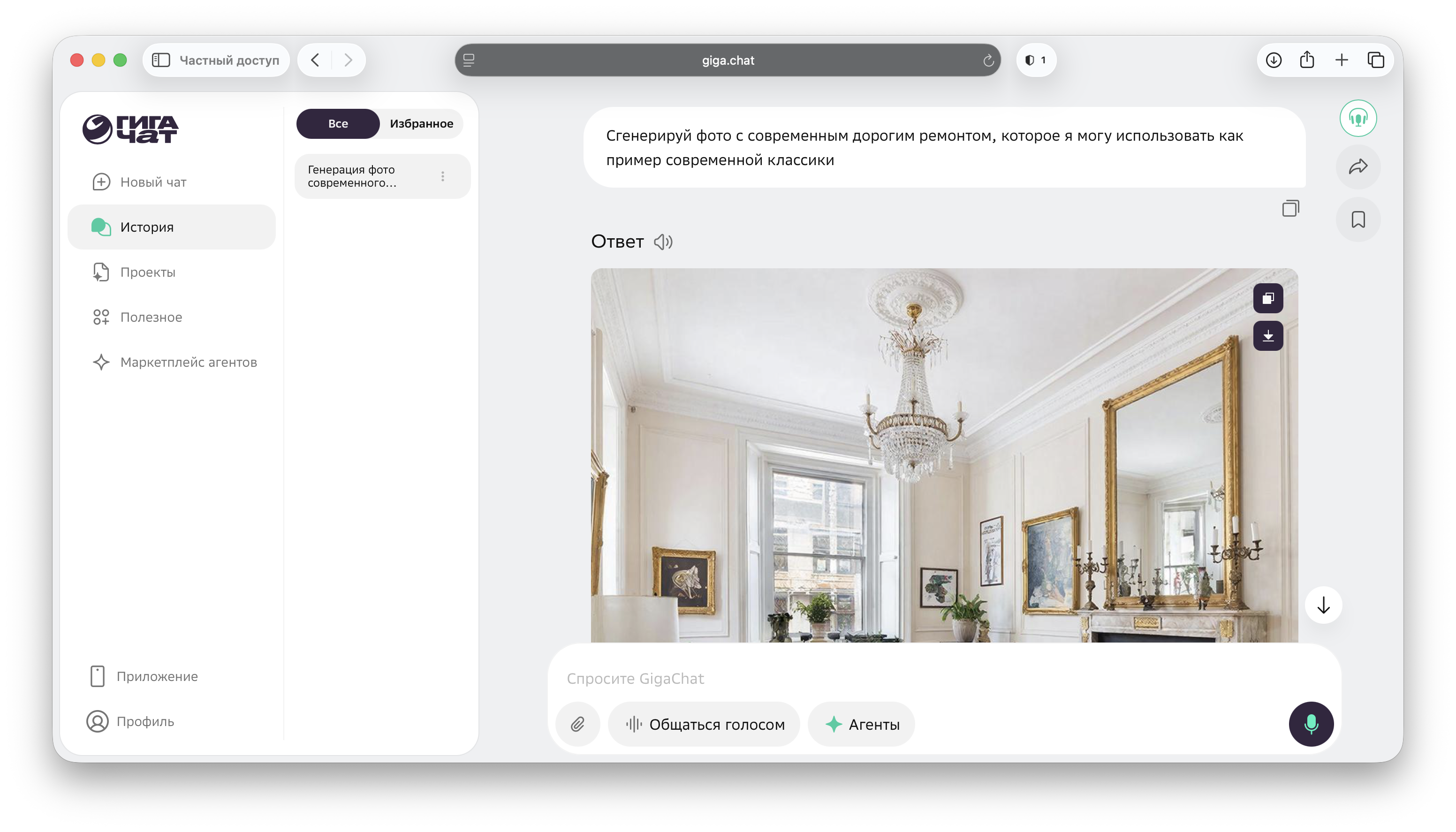Viewport: 1456px width, 832px height.
Task: Open the privacy shield report dropdown
Action: [1035, 60]
